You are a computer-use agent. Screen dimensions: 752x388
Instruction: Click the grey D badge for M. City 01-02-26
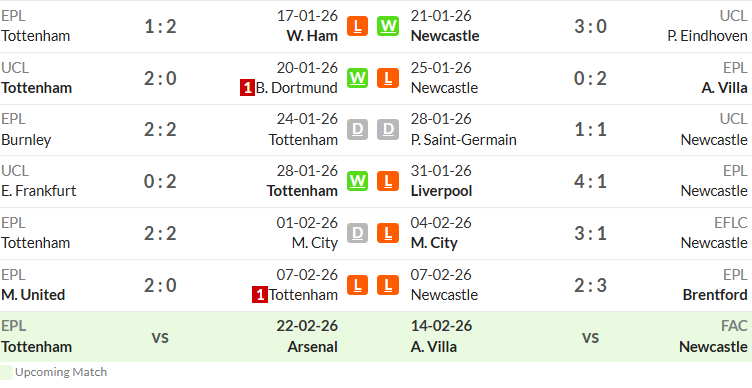tap(357, 233)
